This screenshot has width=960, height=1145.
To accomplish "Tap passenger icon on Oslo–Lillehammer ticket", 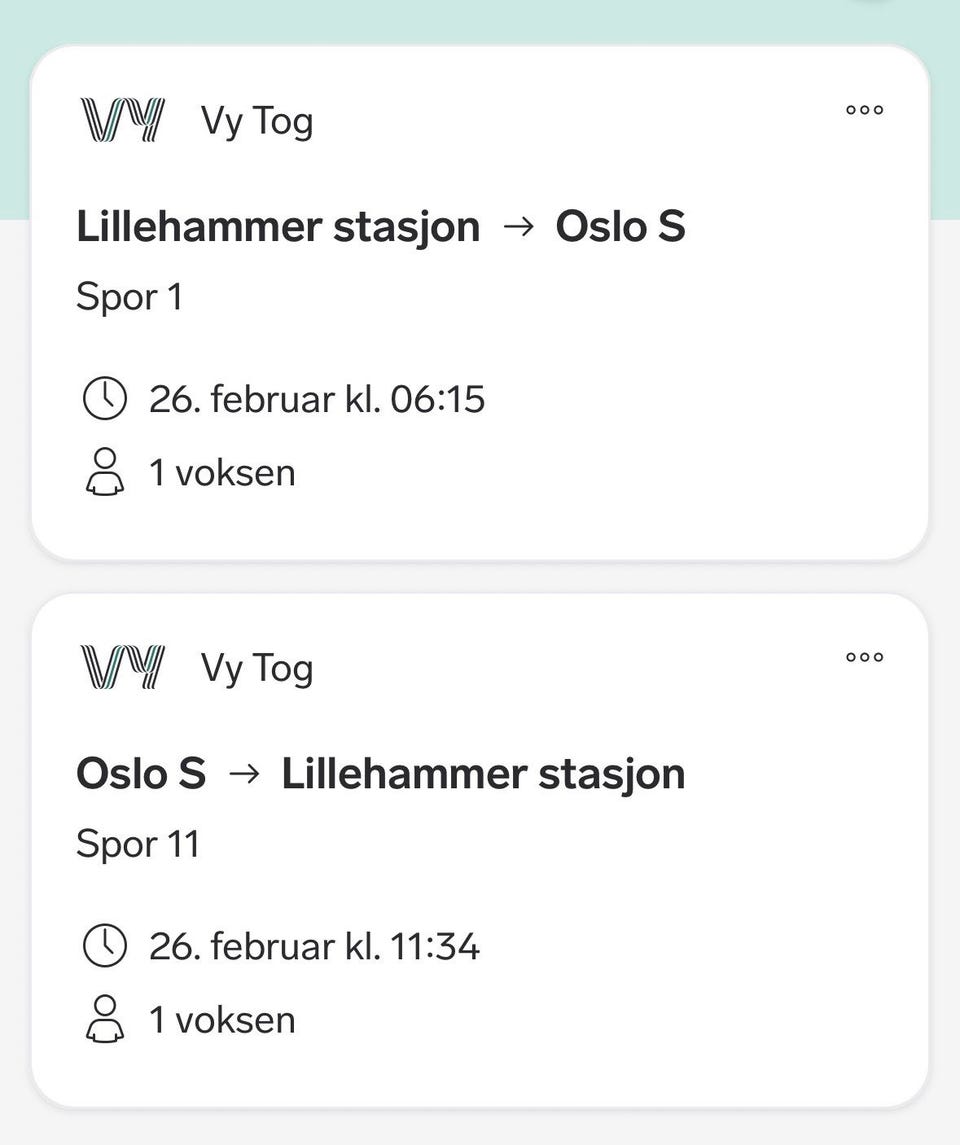I will (x=104, y=1019).
